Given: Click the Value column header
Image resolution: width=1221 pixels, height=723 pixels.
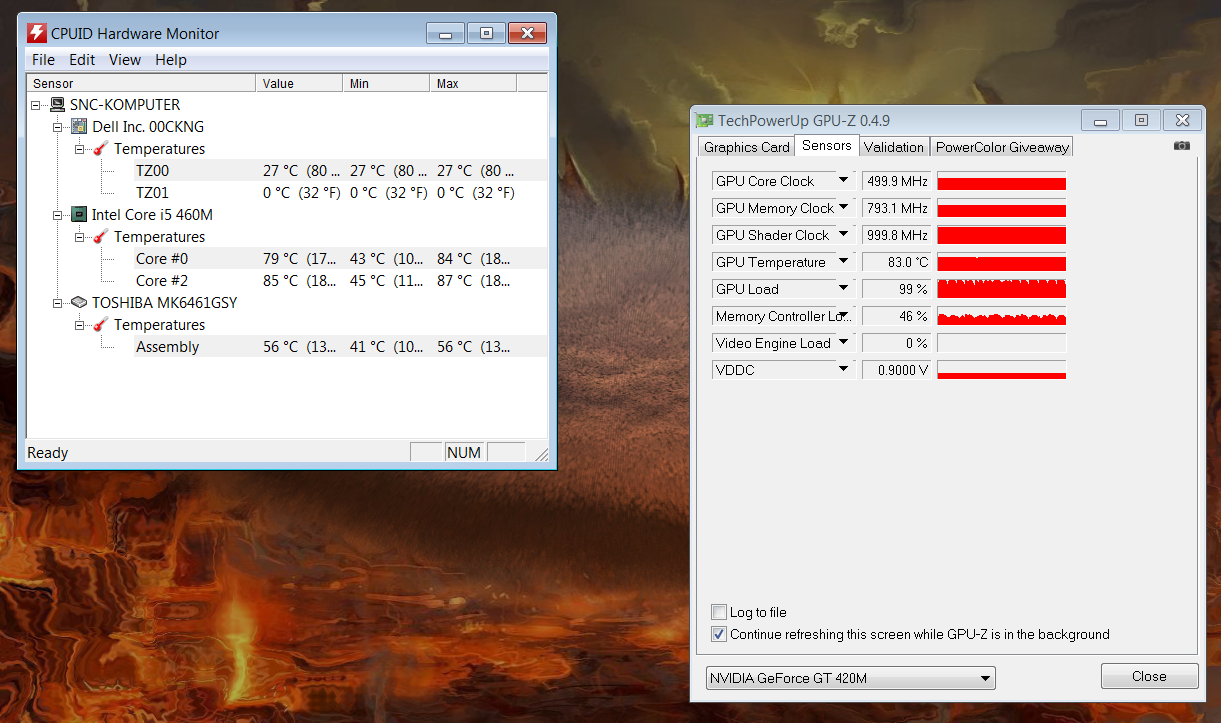Looking at the screenshot, I should [299, 84].
